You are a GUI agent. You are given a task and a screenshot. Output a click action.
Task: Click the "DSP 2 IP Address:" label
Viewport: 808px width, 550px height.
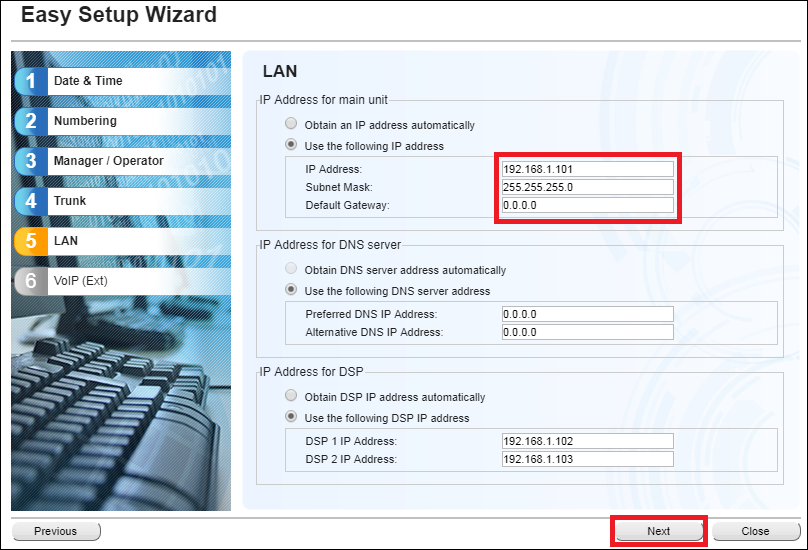(351, 459)
